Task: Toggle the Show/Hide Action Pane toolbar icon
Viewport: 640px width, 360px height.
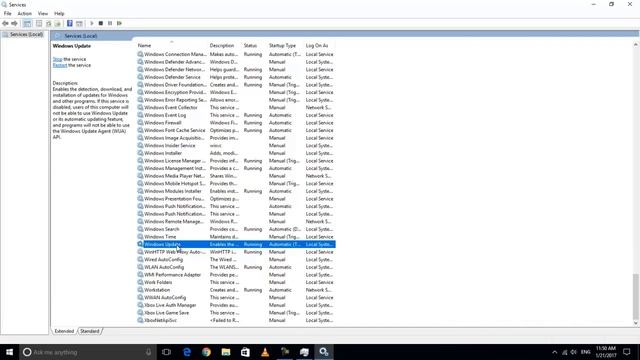Action: pyautogui.click(x=79, y=24)
